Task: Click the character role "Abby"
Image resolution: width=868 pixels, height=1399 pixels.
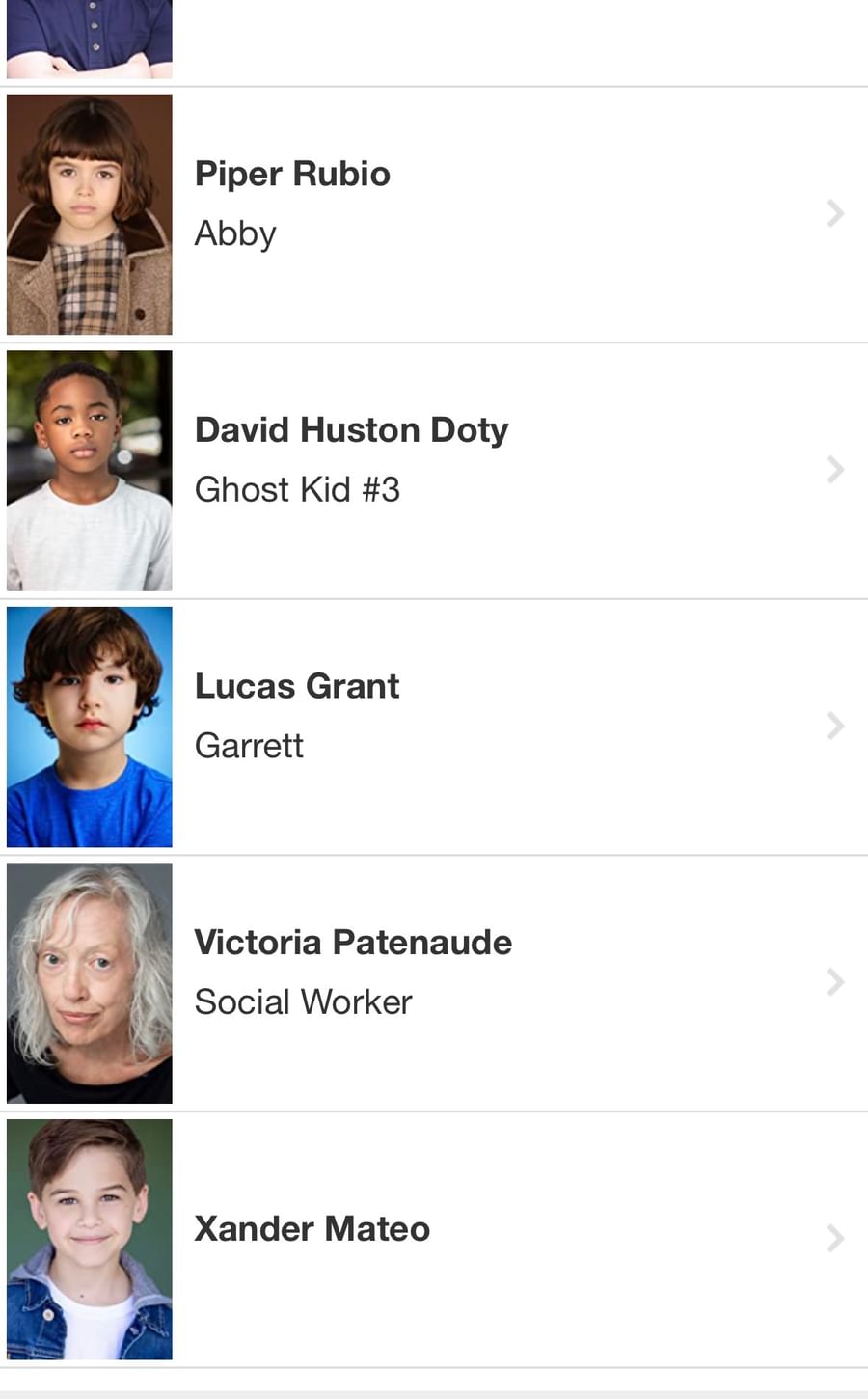Action: [x=235, y=233]
